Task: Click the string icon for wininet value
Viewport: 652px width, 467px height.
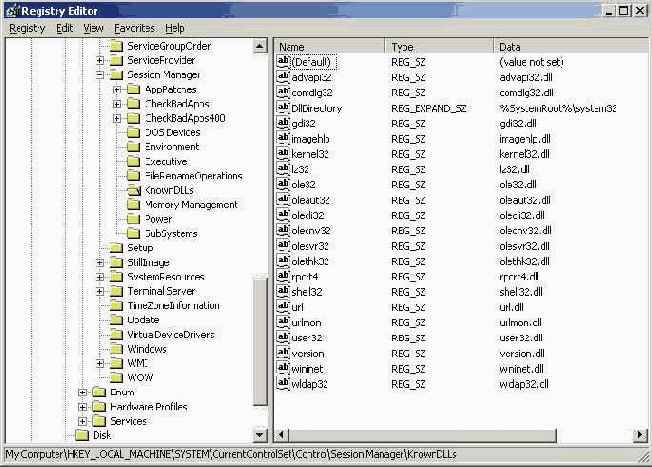Action: click(283, 368)
